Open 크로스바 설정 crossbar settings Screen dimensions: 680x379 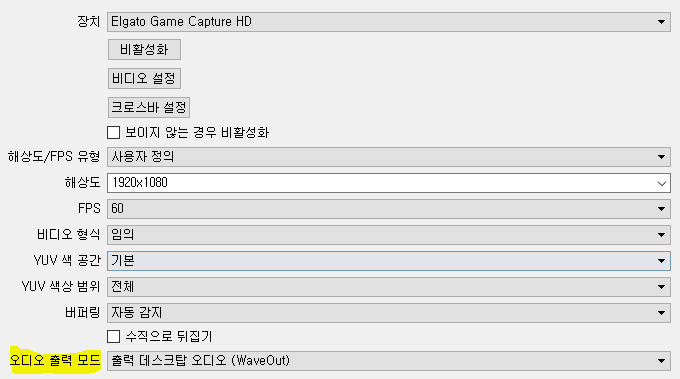(149, 107)
